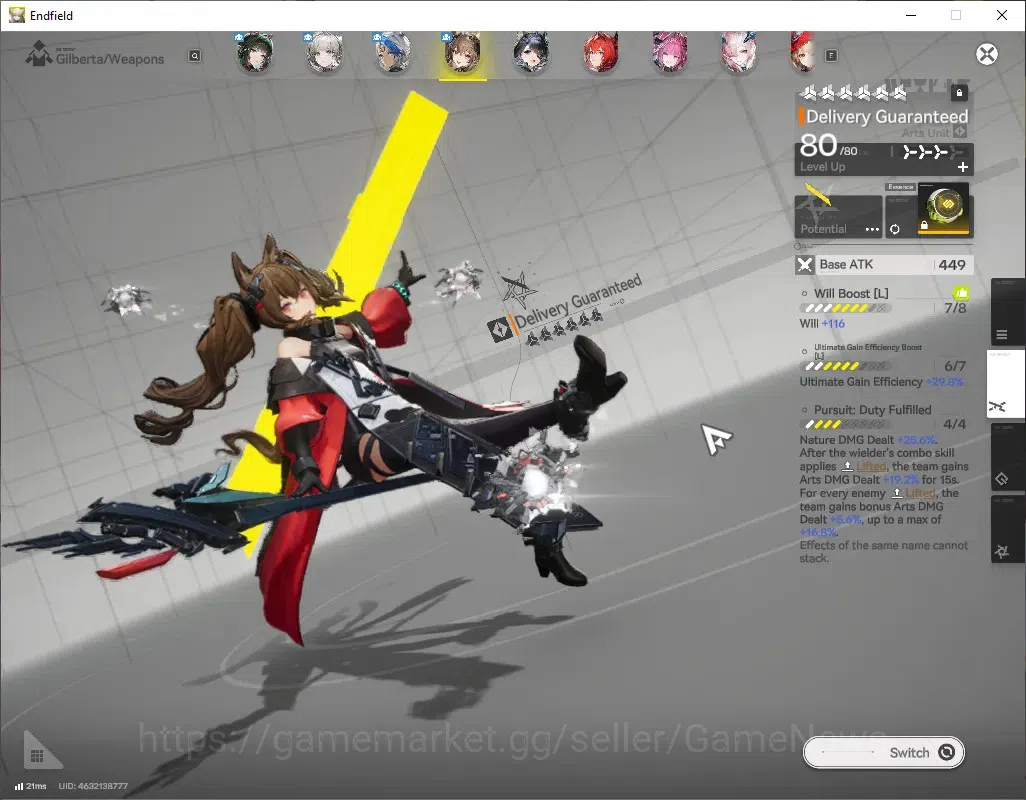Select the red-haired operator portrait

(x=601, y=53)
